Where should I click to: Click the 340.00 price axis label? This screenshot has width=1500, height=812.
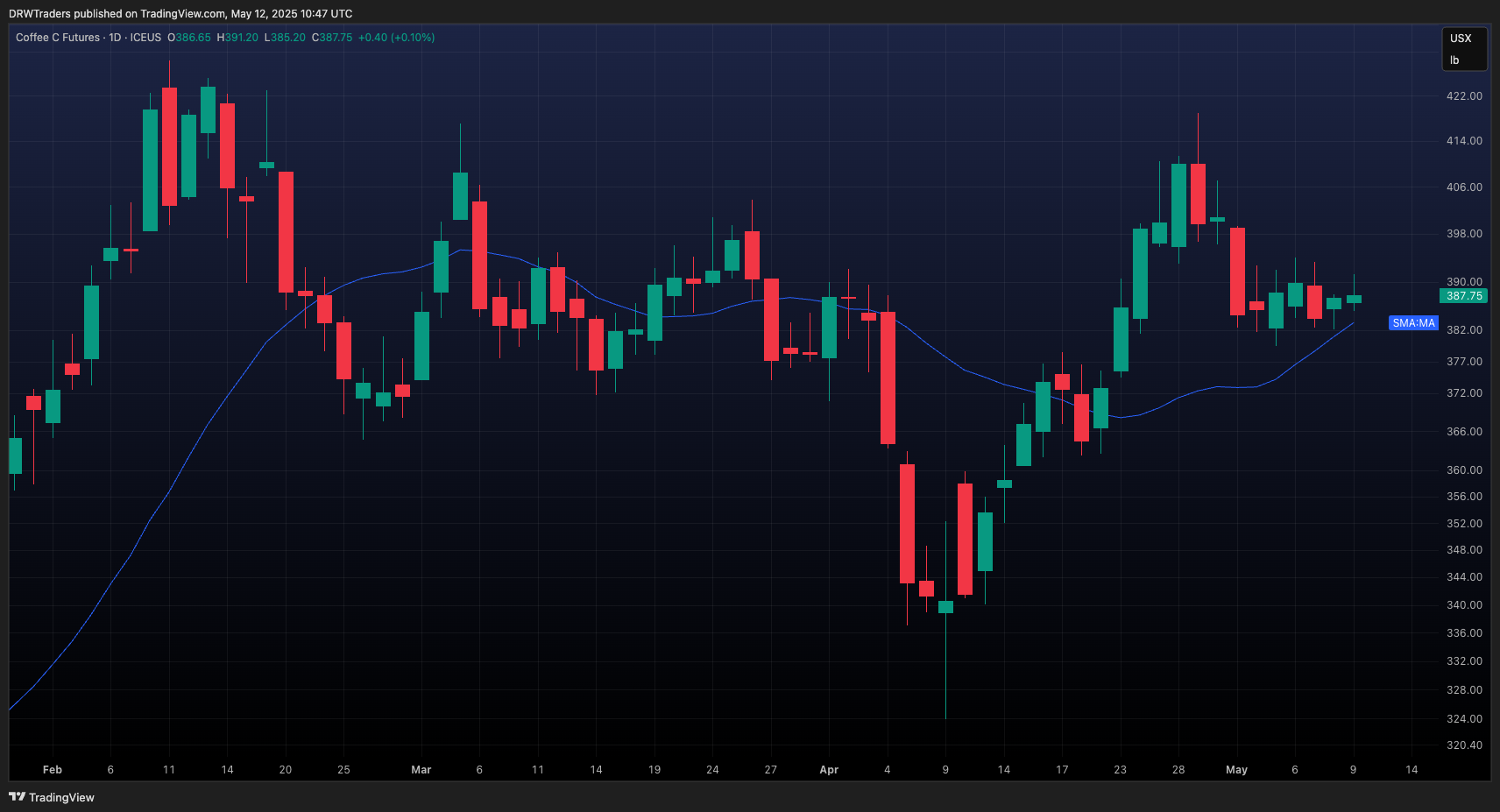[x=1464, y=605]
